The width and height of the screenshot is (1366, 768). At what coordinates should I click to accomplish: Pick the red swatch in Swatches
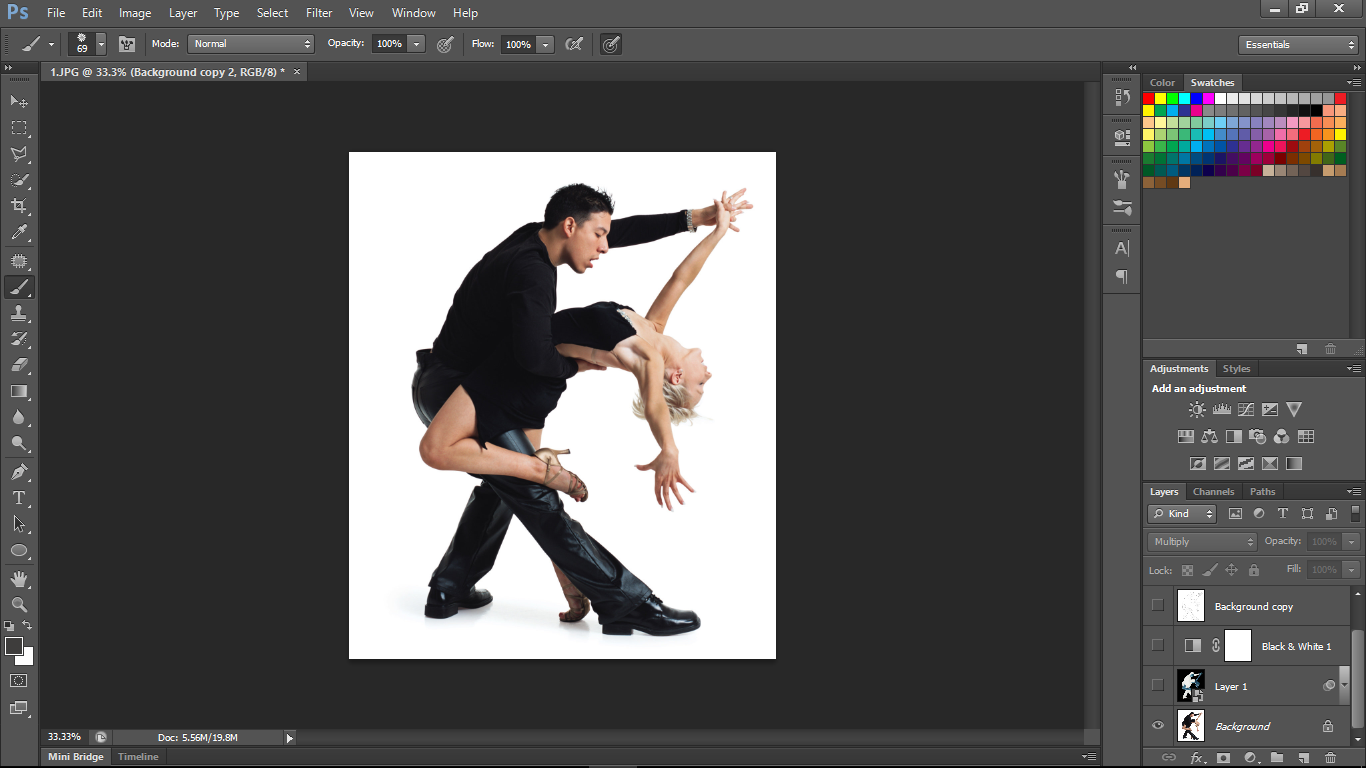(x=1149, y=98)
